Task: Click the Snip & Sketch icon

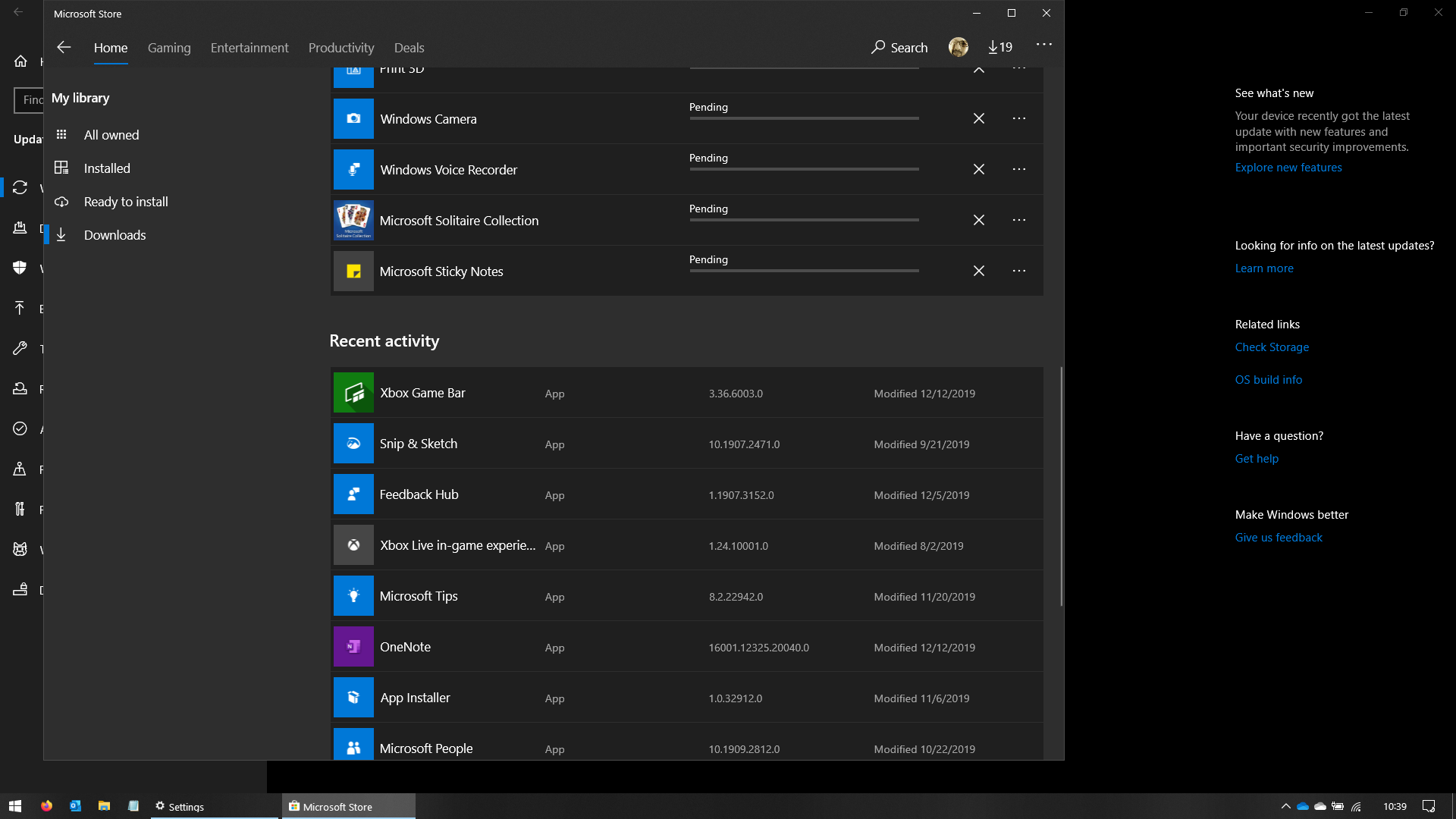Action: click(353, 444)
